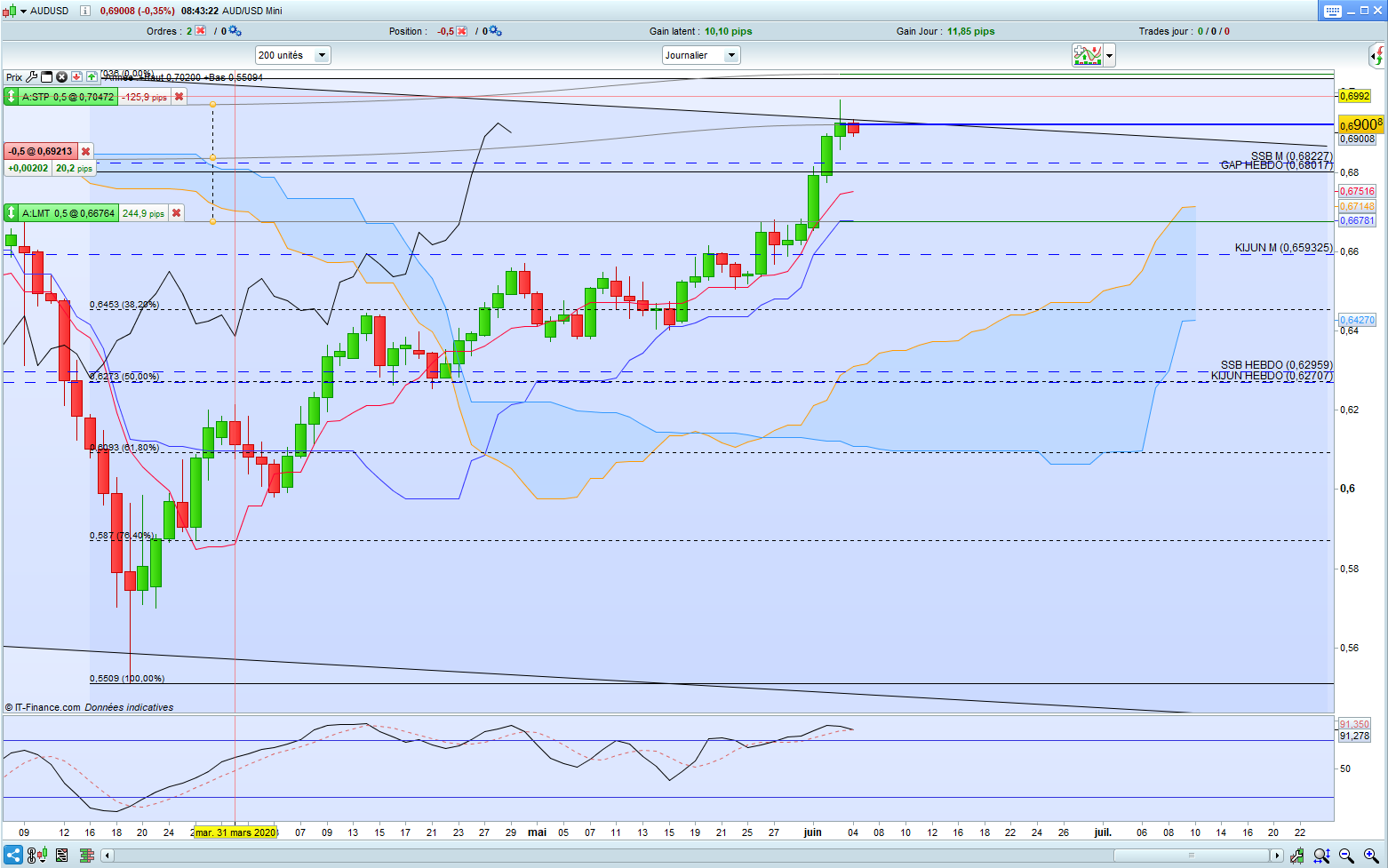Click the Gain latent 10,10 pips value
The height and width of the screenshot is (868, 1388).
(728, 31)
